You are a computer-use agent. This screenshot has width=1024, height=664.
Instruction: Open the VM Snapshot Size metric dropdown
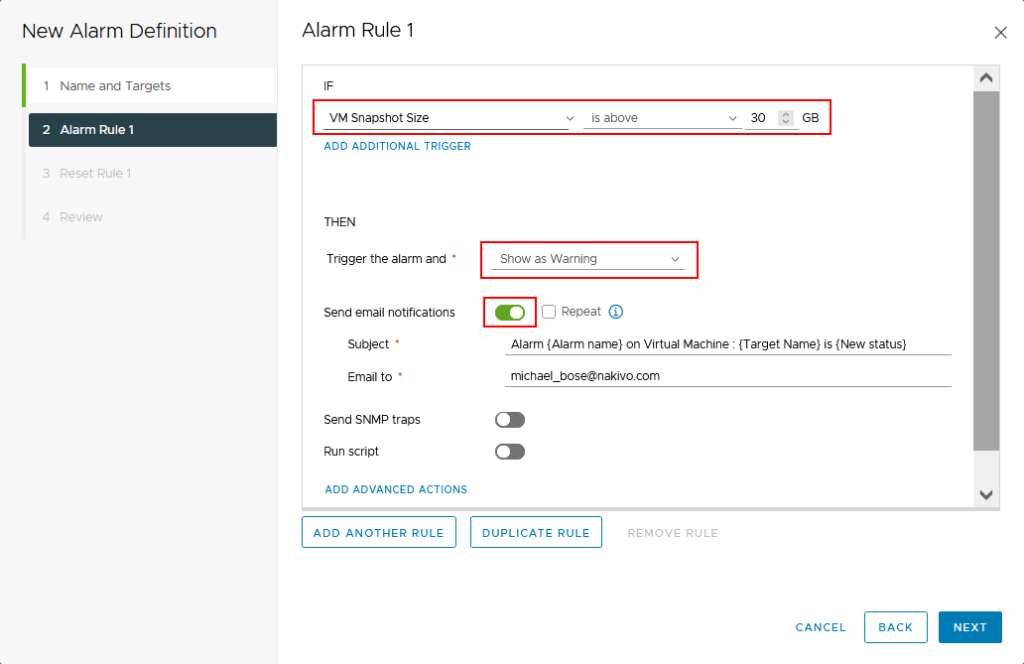447,117
